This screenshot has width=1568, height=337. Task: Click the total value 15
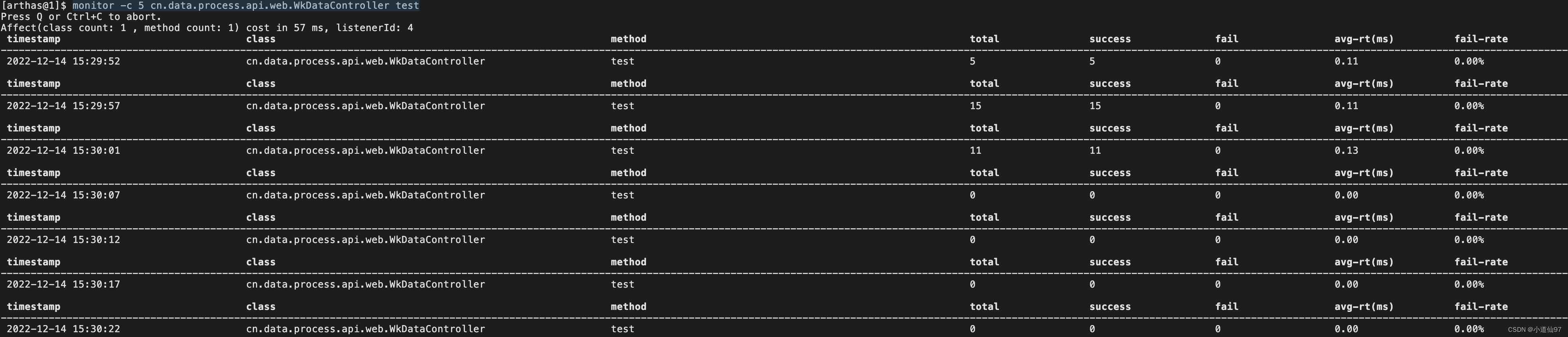975,106
